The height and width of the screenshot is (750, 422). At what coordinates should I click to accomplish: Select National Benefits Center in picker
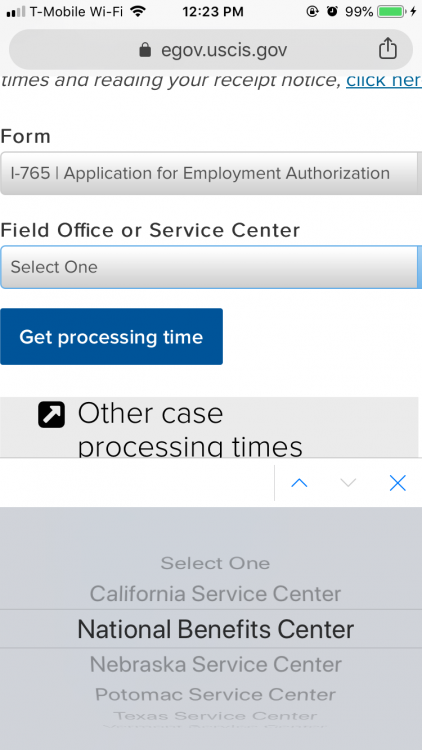pyautogui.click(x=215, y=629)
